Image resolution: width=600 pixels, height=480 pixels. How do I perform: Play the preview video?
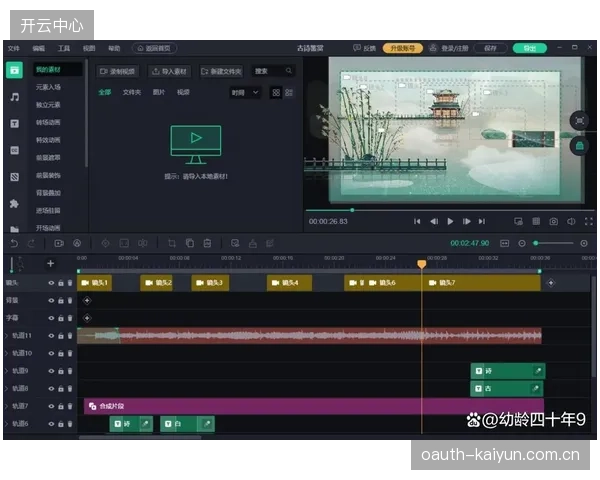click(x=450, y=221)
